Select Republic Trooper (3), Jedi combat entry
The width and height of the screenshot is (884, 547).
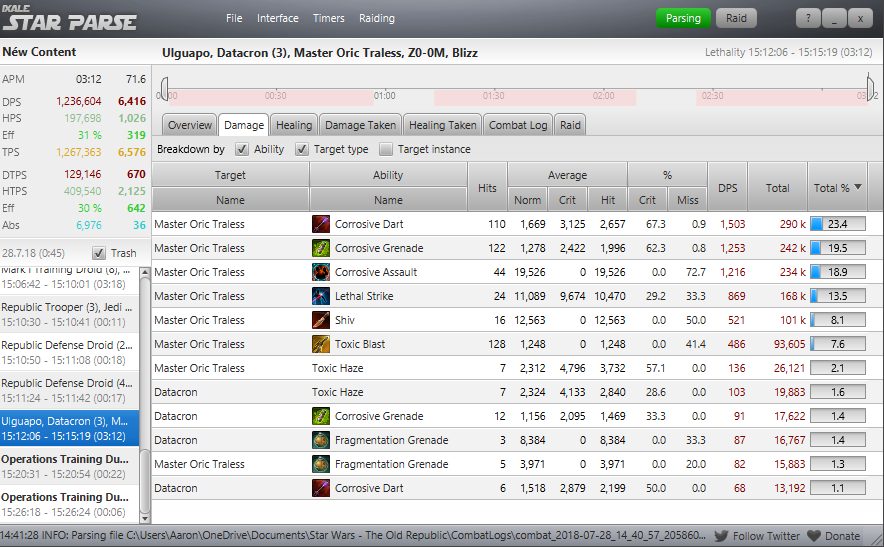(69, 314)
